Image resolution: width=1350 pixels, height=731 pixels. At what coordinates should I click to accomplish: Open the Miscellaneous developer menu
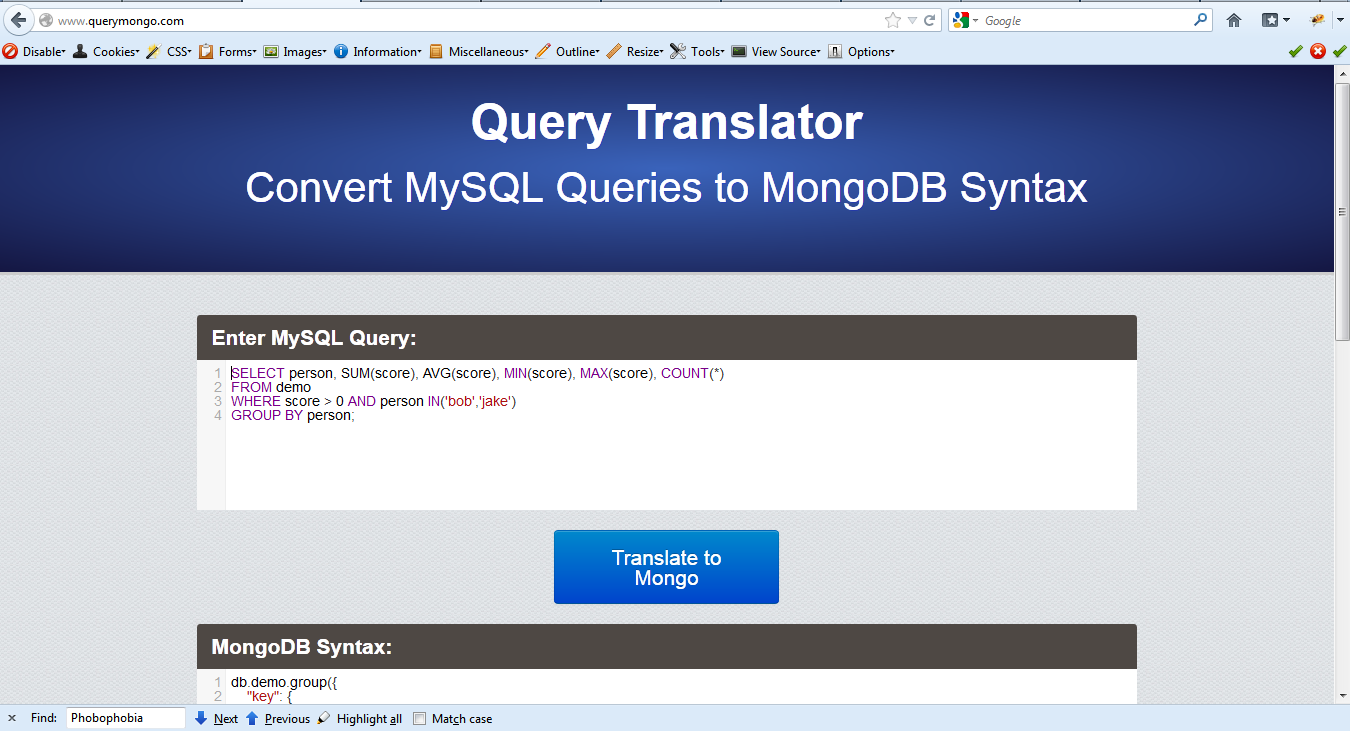point(479,52)
